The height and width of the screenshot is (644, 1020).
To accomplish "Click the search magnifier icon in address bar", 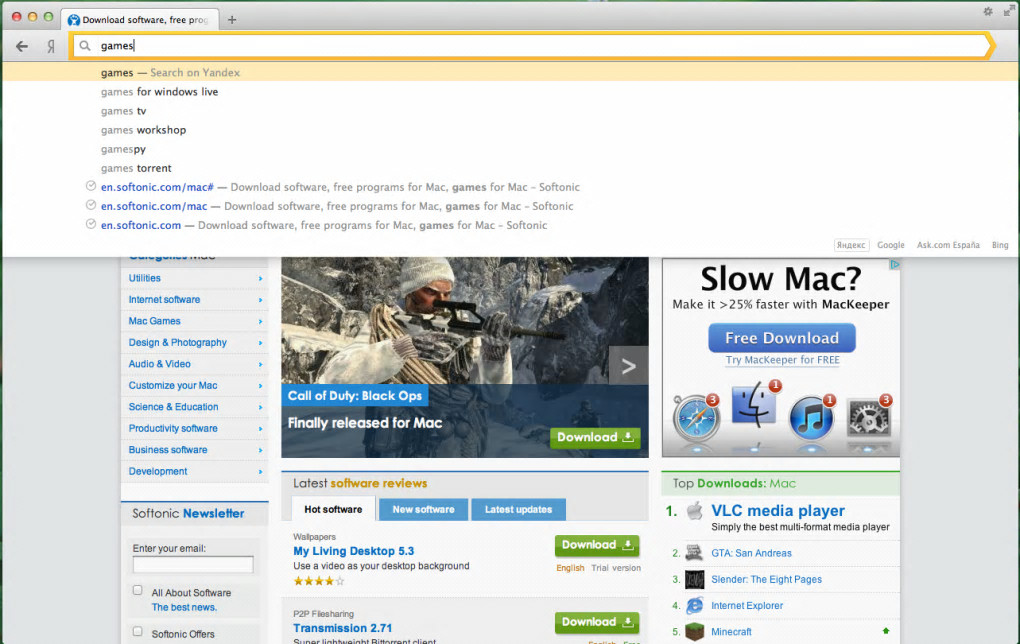I will [x=85, y=46].
